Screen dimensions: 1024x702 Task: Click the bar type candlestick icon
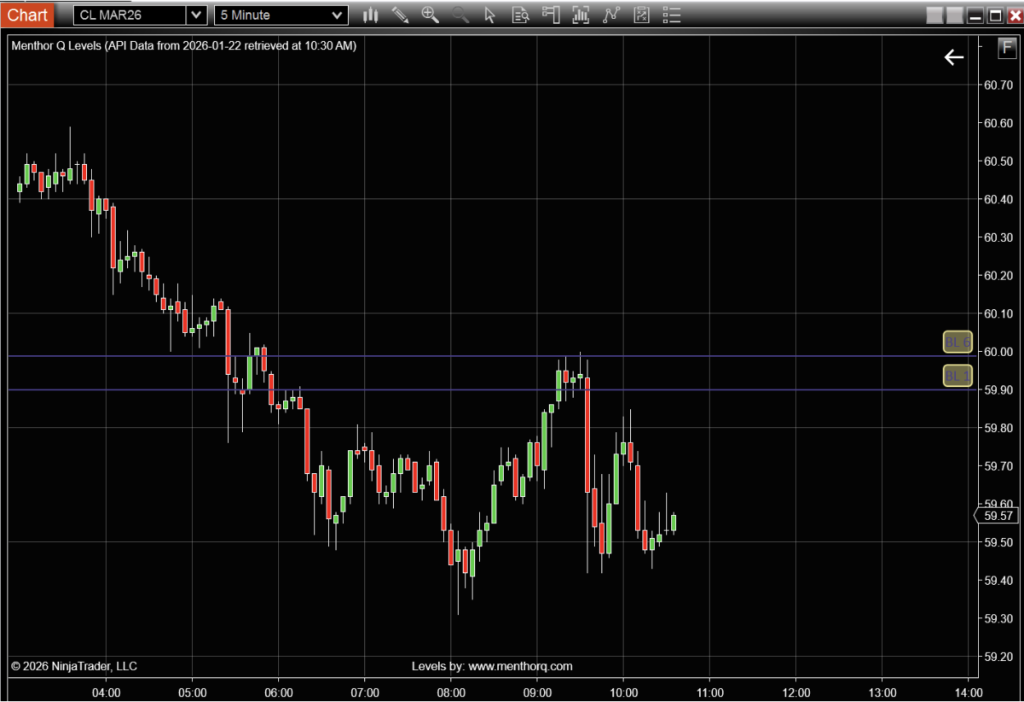(x=371, y=15)
